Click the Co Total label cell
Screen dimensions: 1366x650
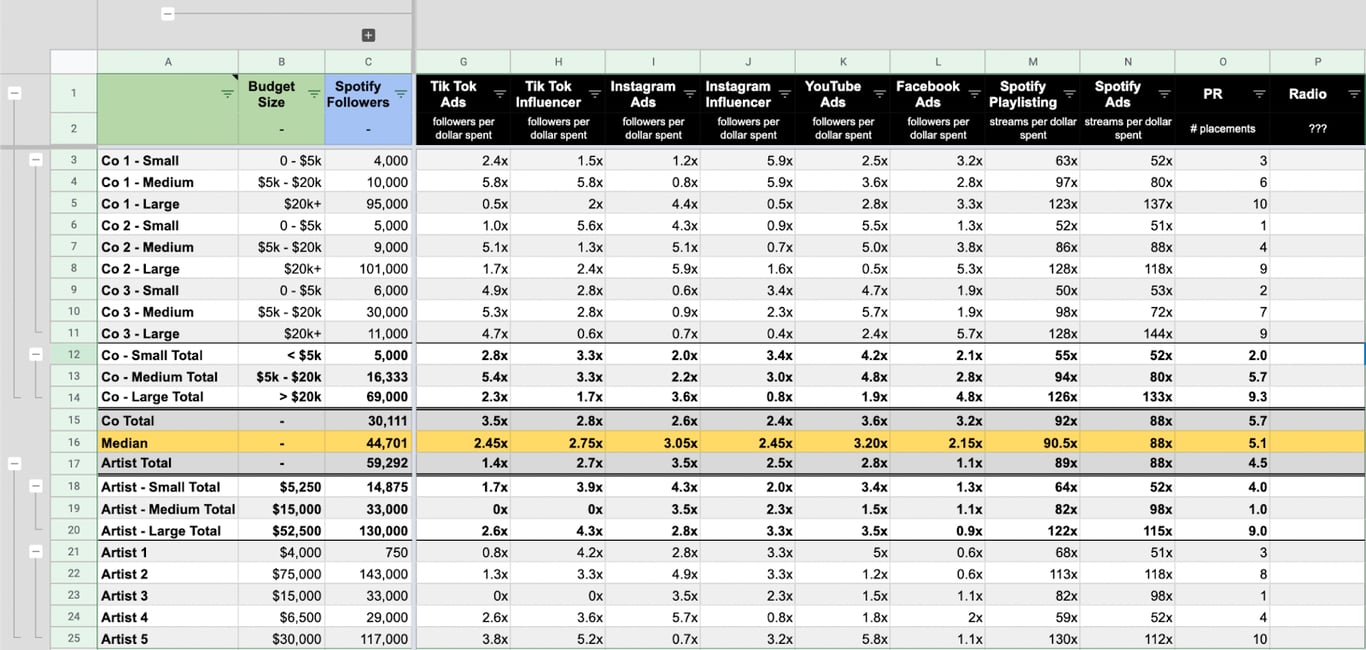pos(168,421)
